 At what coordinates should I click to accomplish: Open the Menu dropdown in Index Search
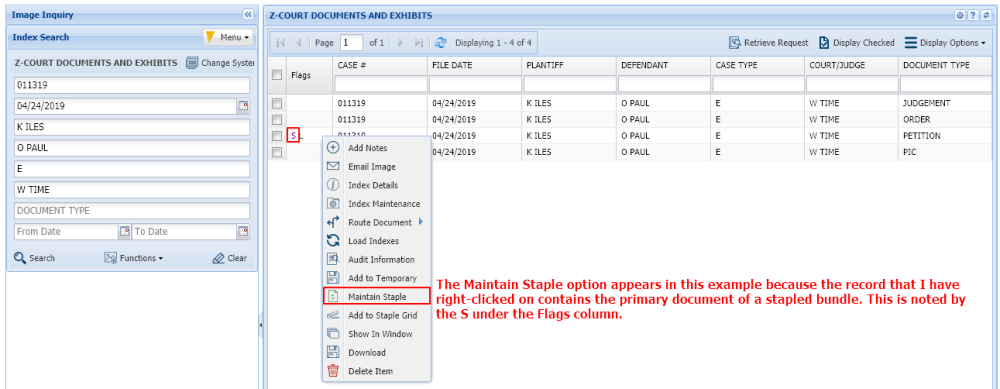pyautogui.click(x=228, y=38)
